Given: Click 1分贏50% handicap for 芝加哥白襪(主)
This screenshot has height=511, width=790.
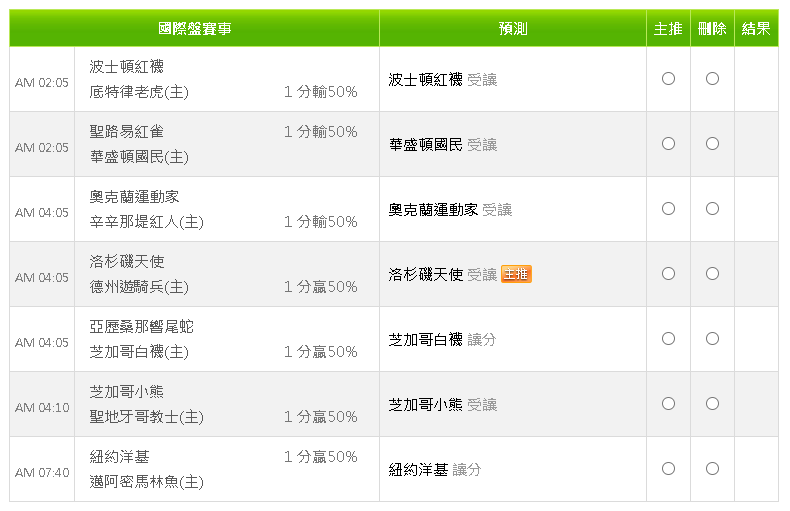Looking at the screenshot, I should [x=320, y=352].
